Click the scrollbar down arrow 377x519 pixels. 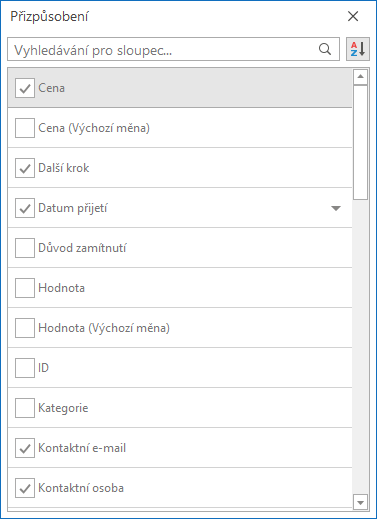[360, 502]
